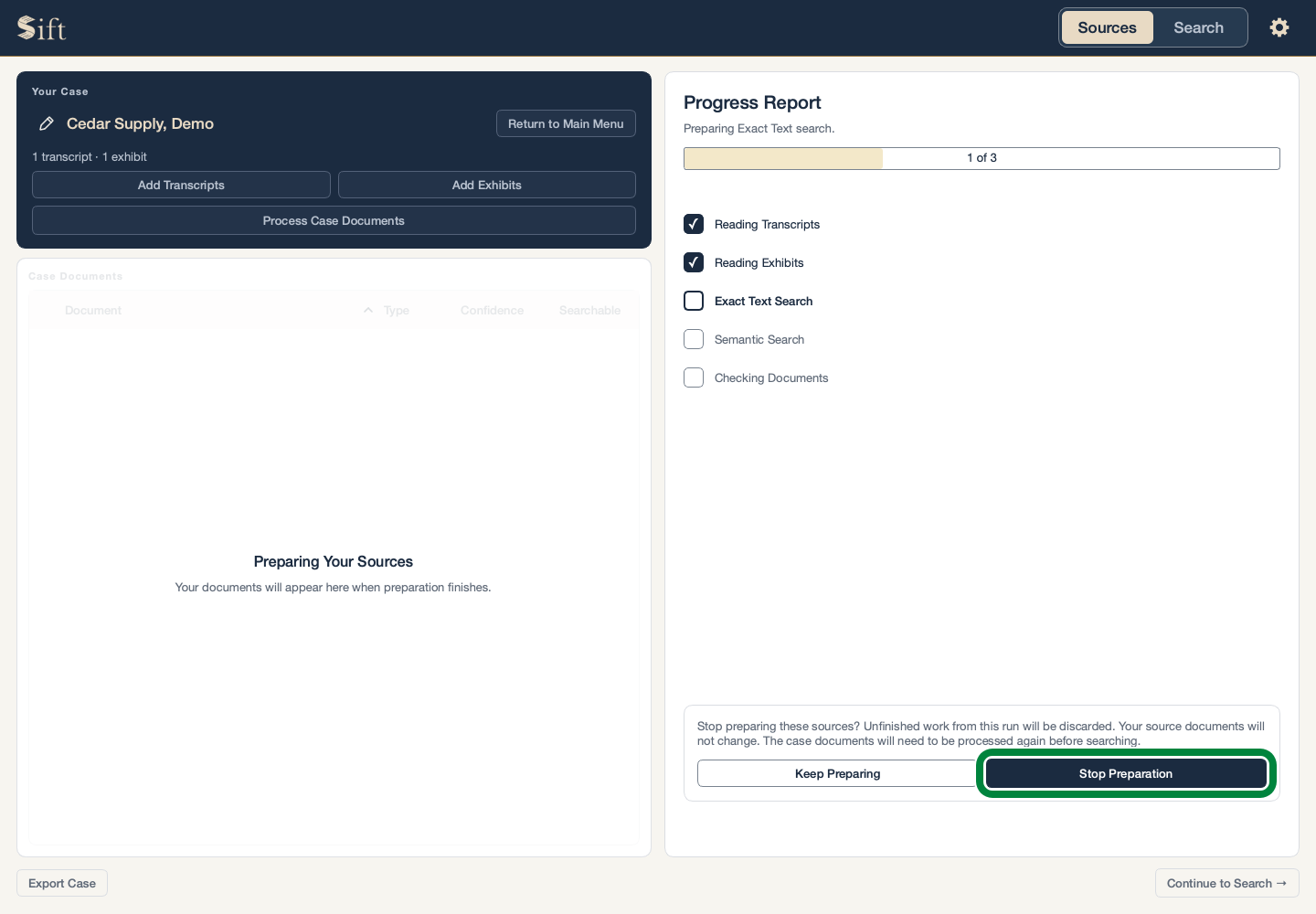Click the Add Exhibits button
This screenshot has height=914, width=1316.
pyautogui.click(x=487, y=185)
